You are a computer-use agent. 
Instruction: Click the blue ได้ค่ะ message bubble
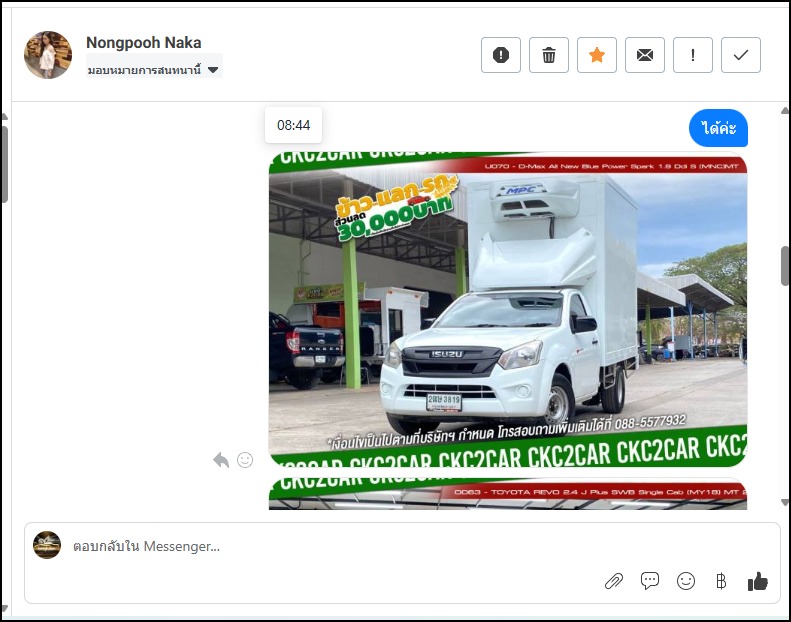718,128
